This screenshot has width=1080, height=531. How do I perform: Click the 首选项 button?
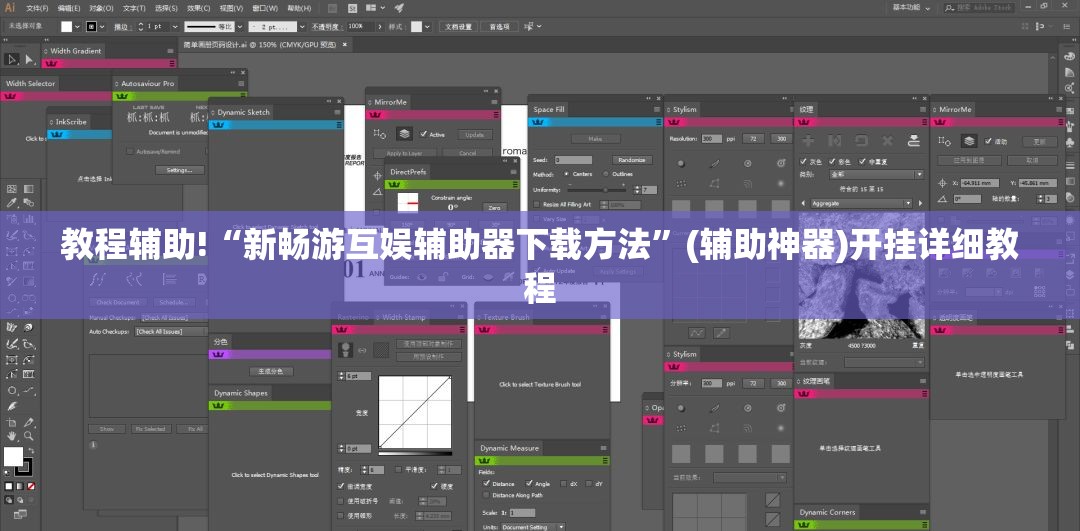click(x=499, y=26)
